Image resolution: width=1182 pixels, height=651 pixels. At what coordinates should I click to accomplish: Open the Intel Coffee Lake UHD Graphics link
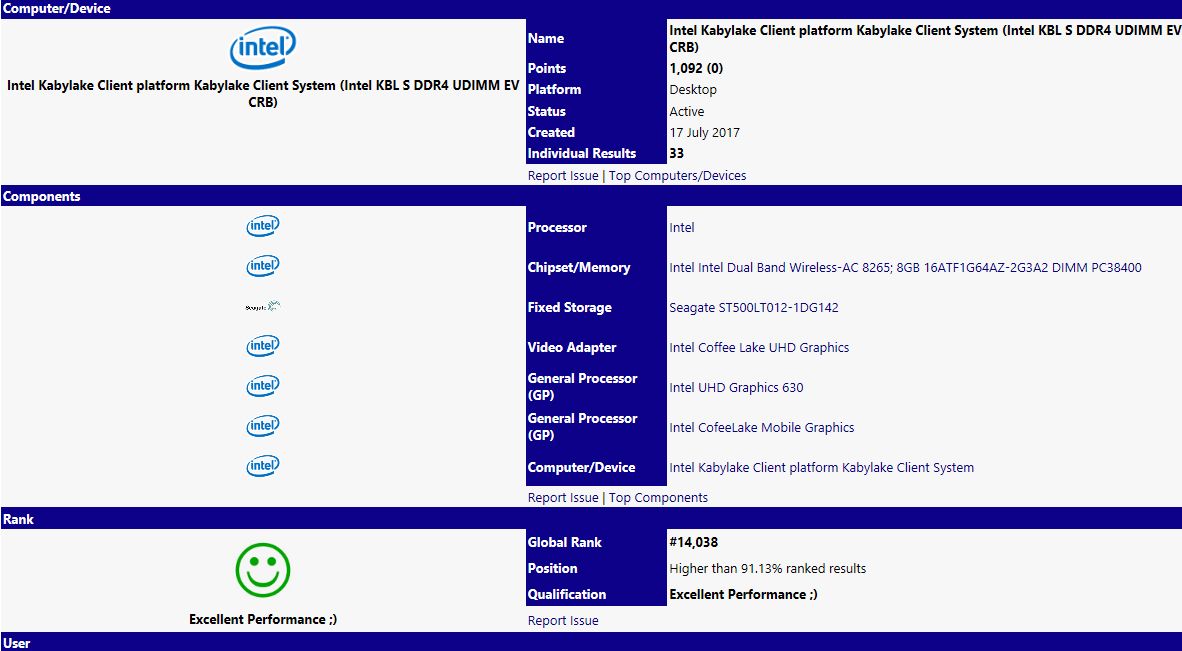click(x=758, y=347)
